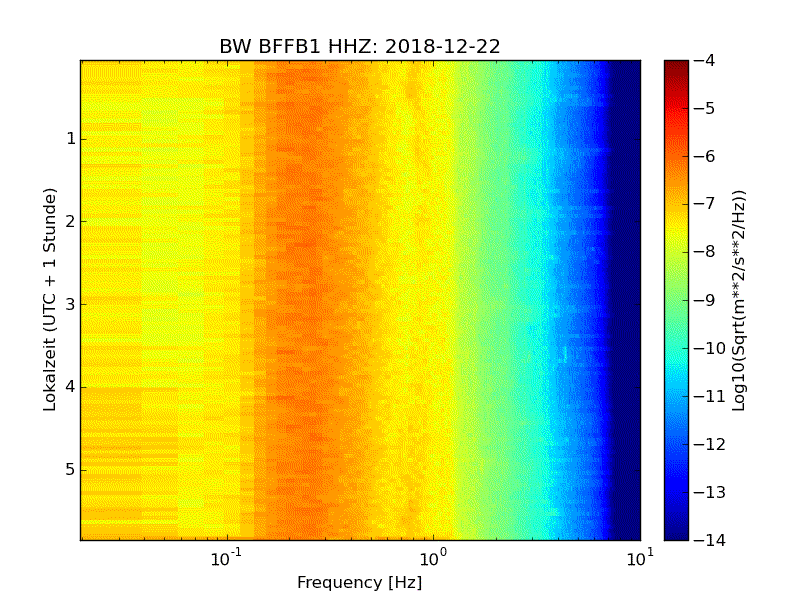This screenshot has width=800, height=600.
Task: Click the colorbar tick label −10
Action: coord(709,348)
